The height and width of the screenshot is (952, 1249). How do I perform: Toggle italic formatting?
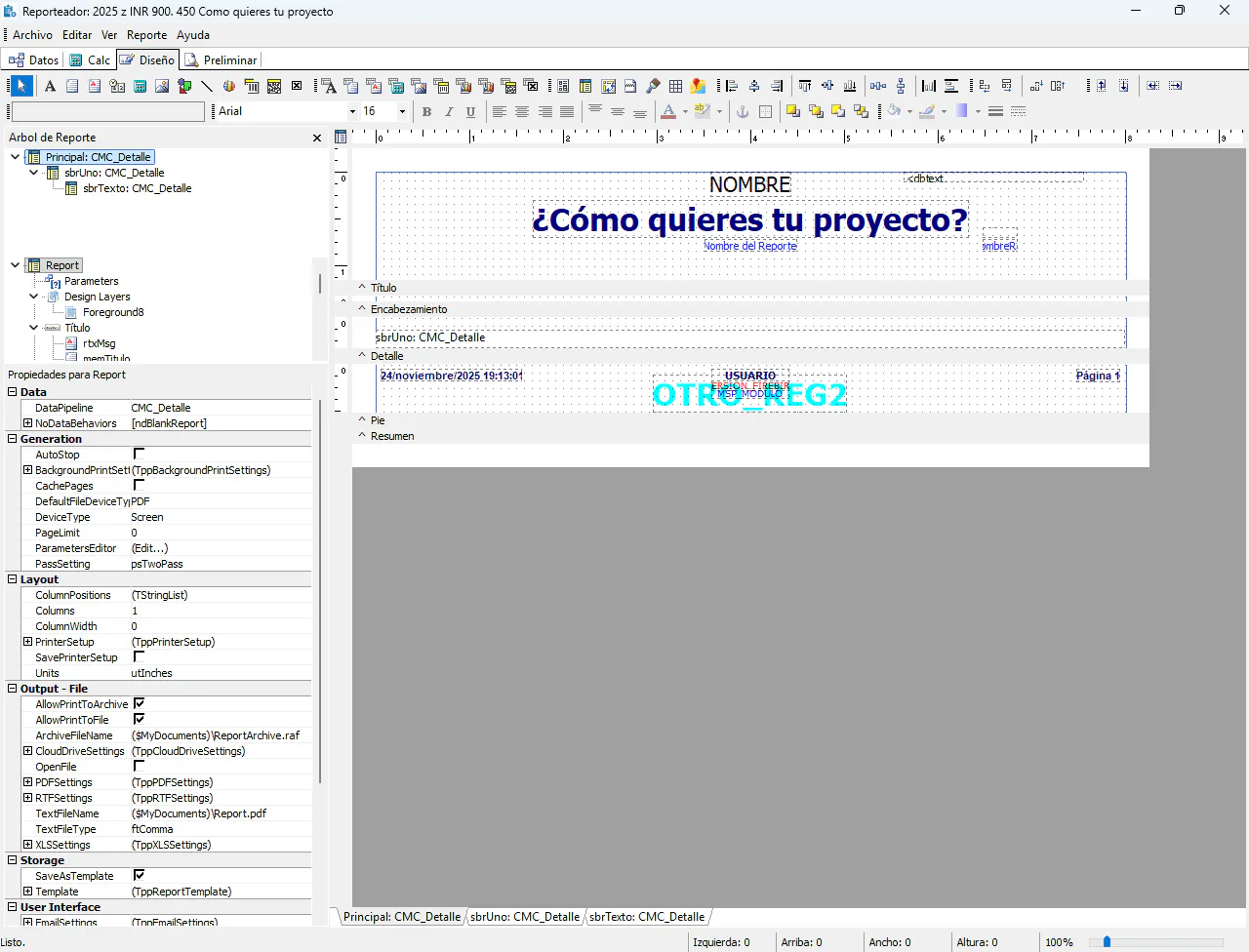[449, 111]
